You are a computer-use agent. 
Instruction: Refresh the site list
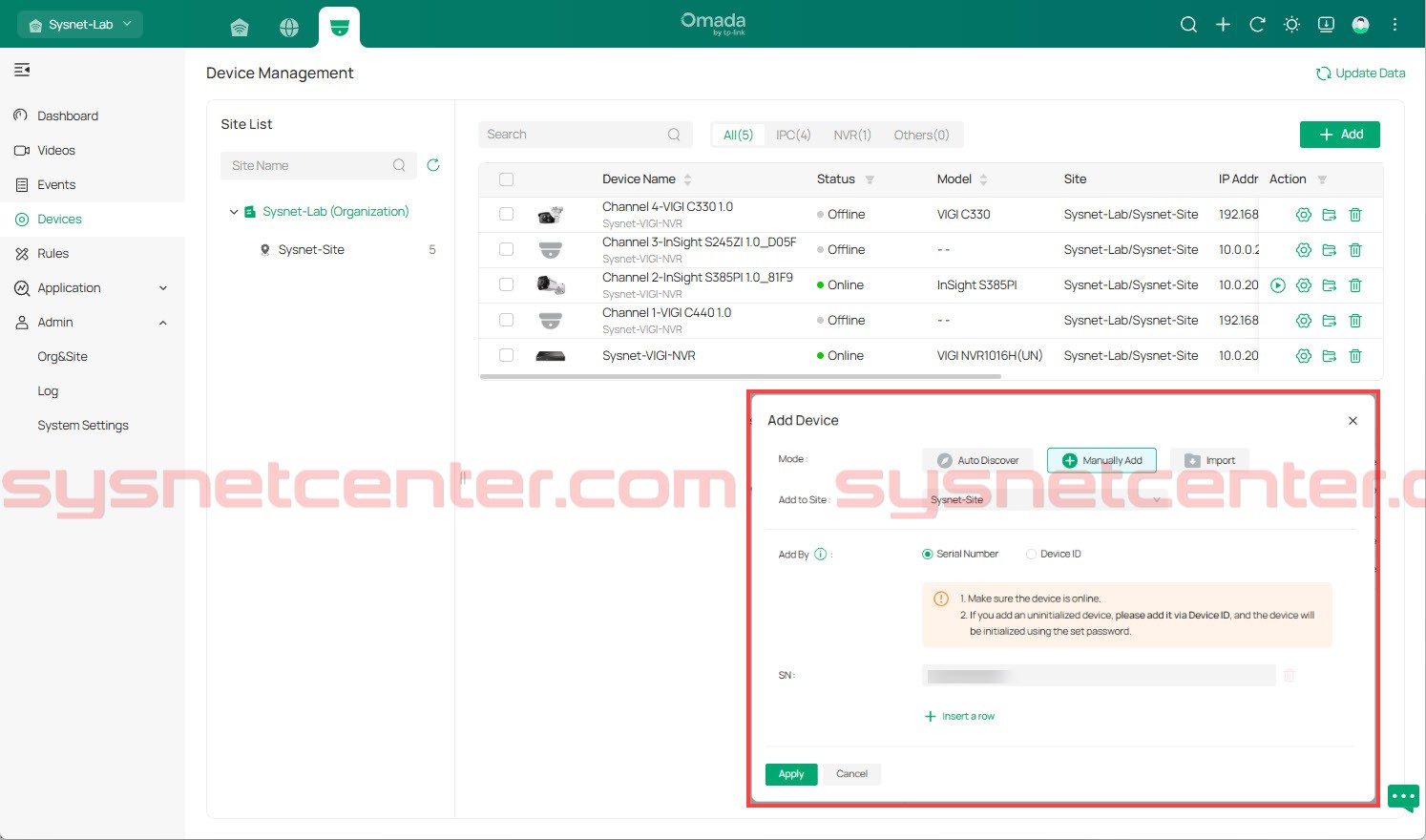[432, 165]
